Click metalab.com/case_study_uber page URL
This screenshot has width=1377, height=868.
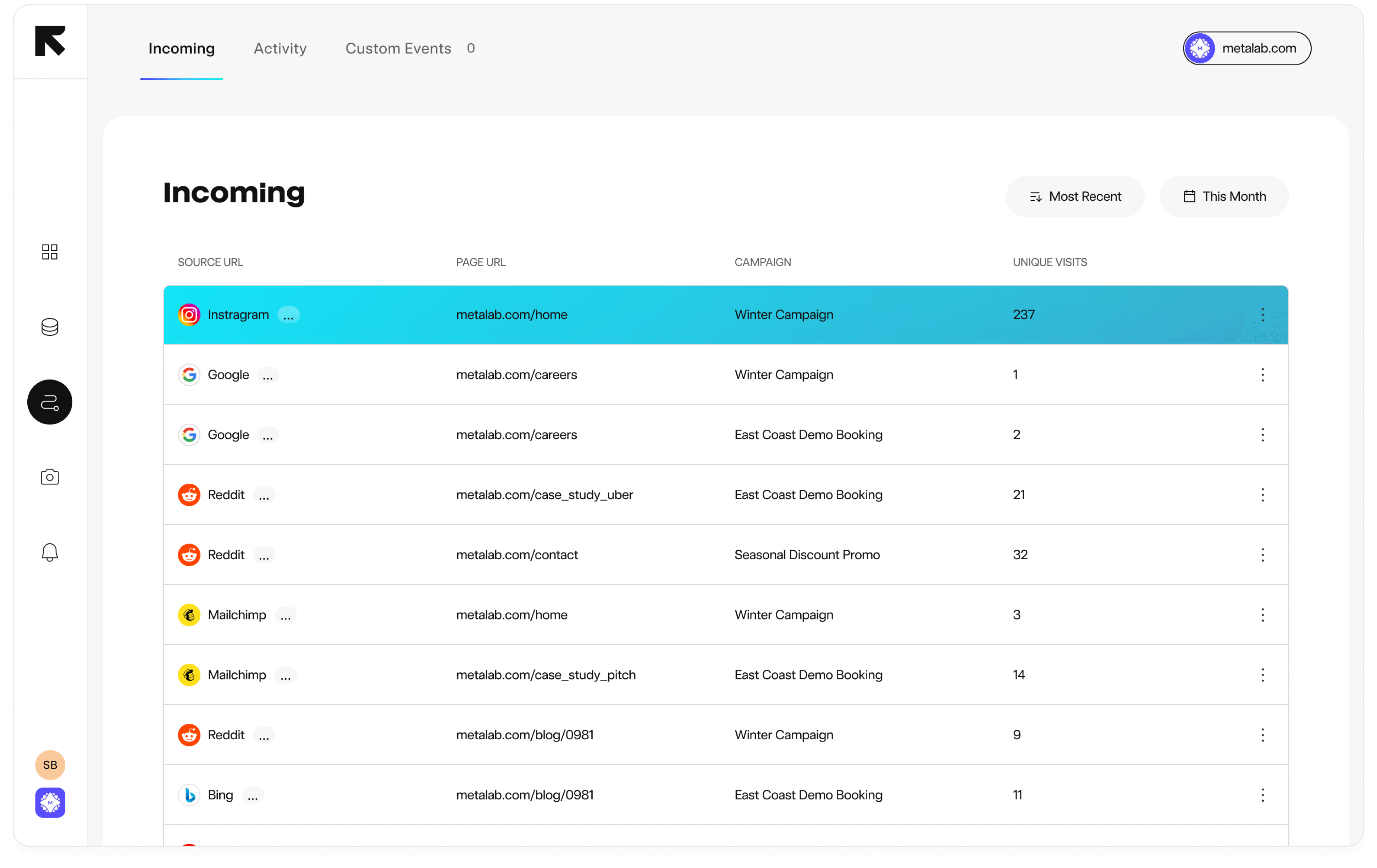pyautogui.click(x=544, y=495)
